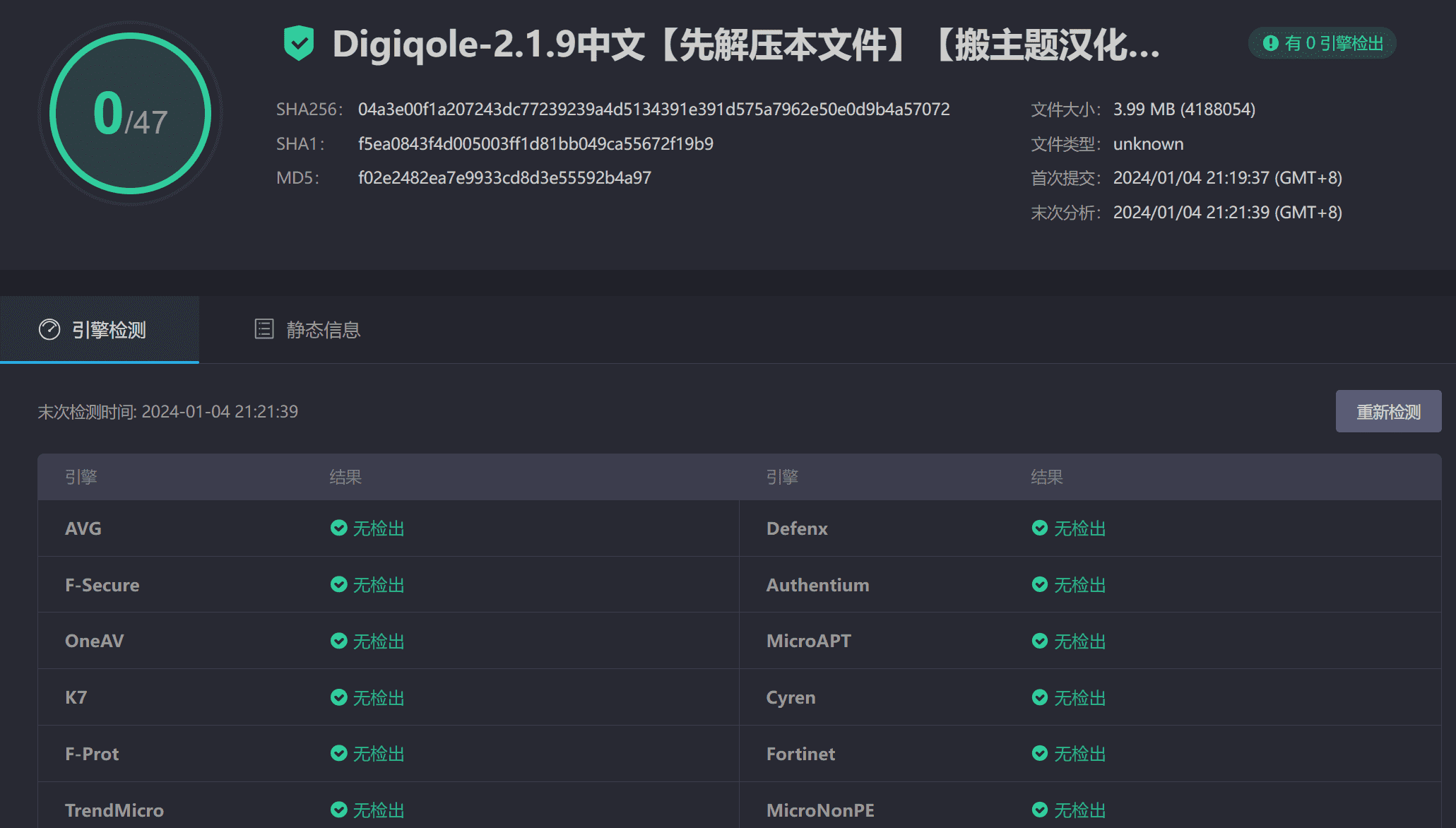
Task: Click the checkmark icon in F-Prot row
Action: (x=339, y=753)
